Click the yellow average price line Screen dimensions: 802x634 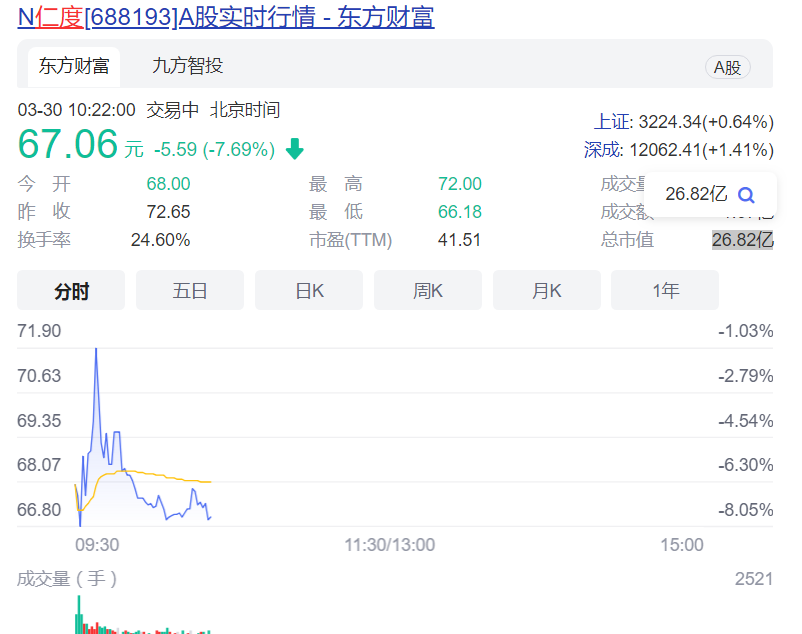click(160, 475)
